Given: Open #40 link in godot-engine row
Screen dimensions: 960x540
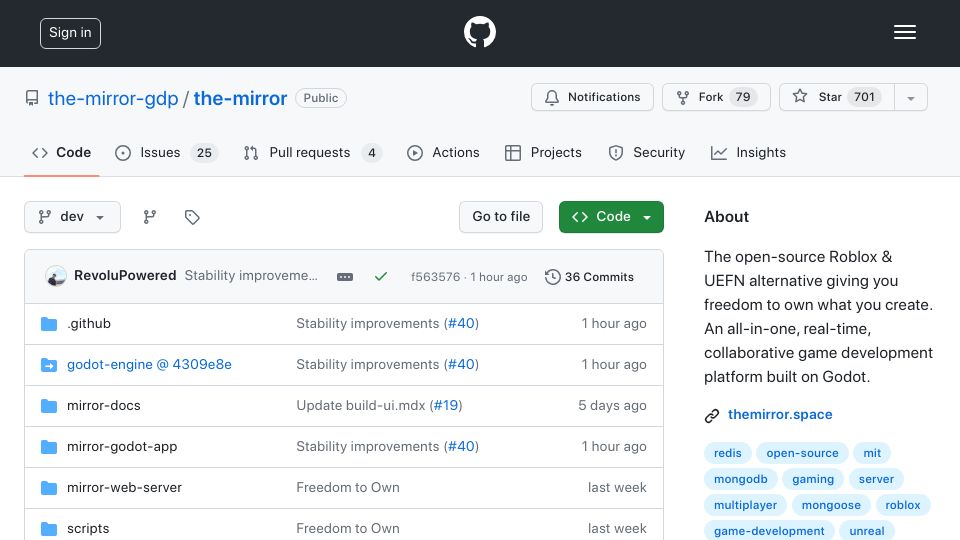Looking at the screenshot, I should pyautogui.click(x=462, y=364).
